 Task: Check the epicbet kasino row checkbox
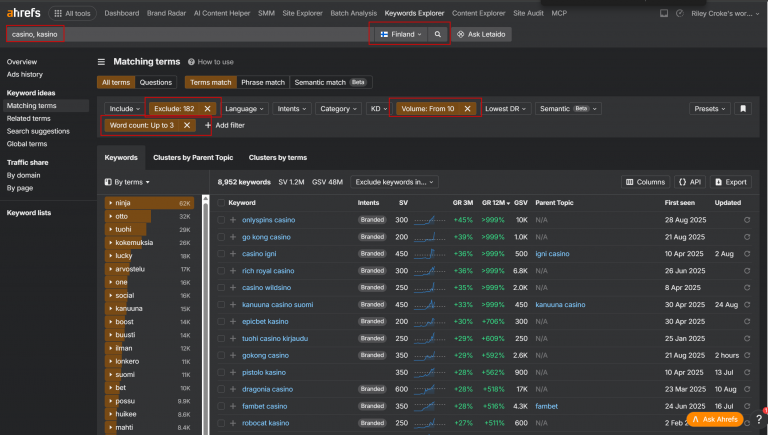[x=221, y=321]
